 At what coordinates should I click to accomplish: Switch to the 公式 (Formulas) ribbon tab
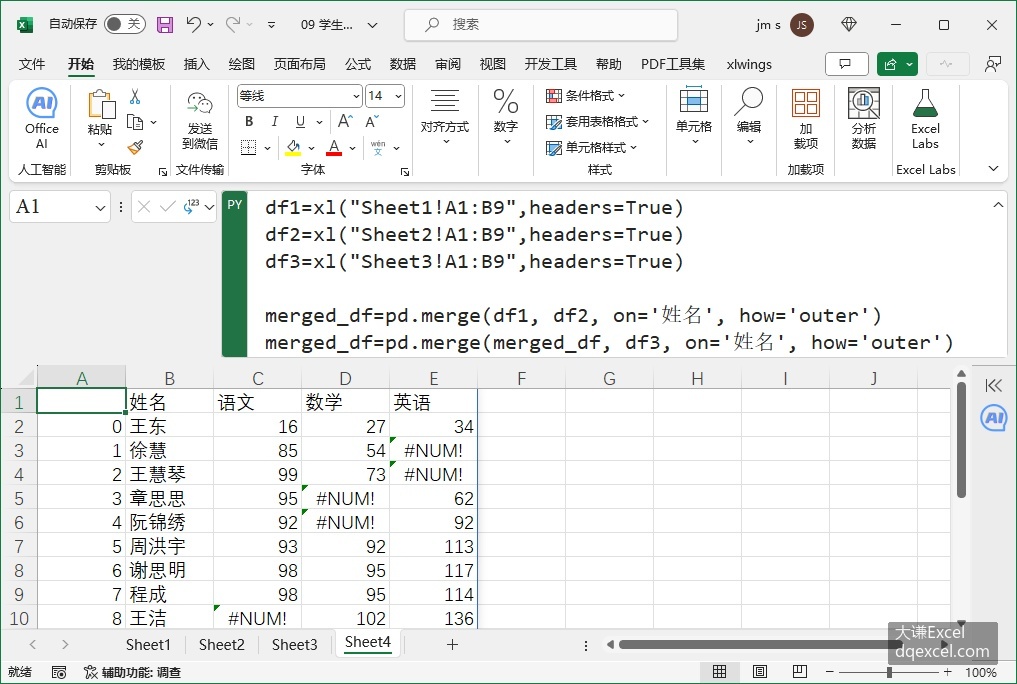(x=358, y=64)
